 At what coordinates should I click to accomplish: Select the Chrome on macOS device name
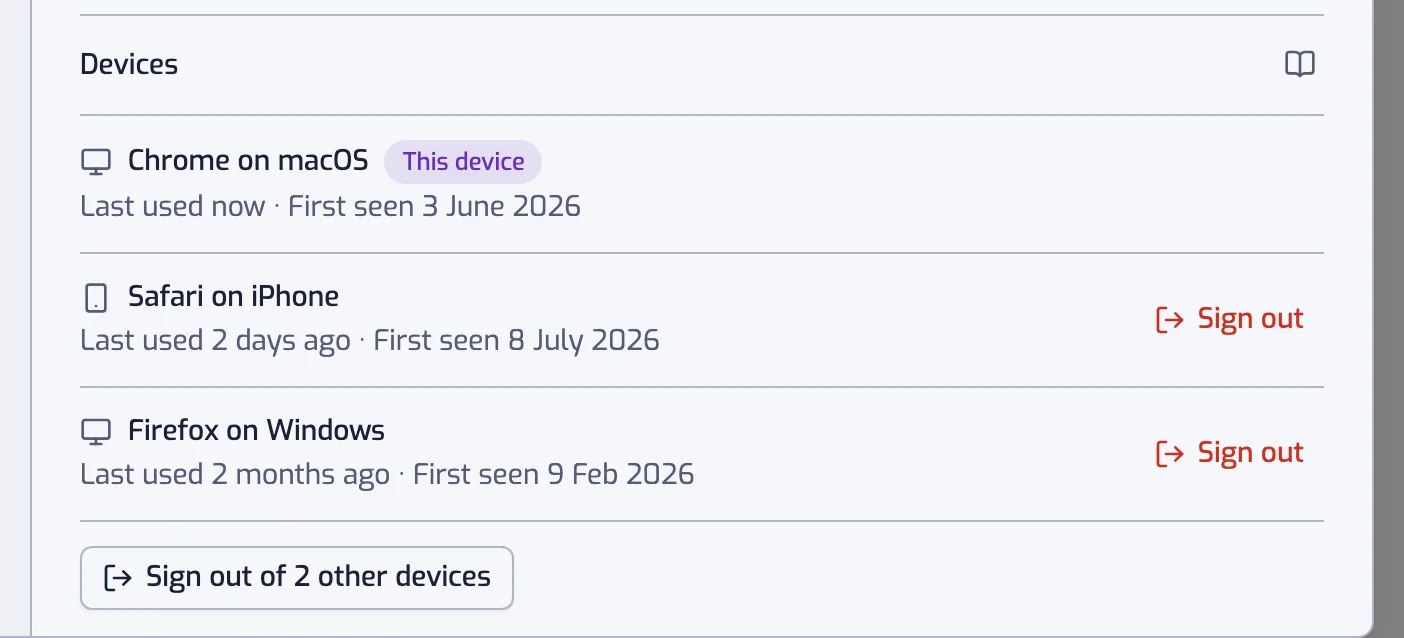coord(248,160)
